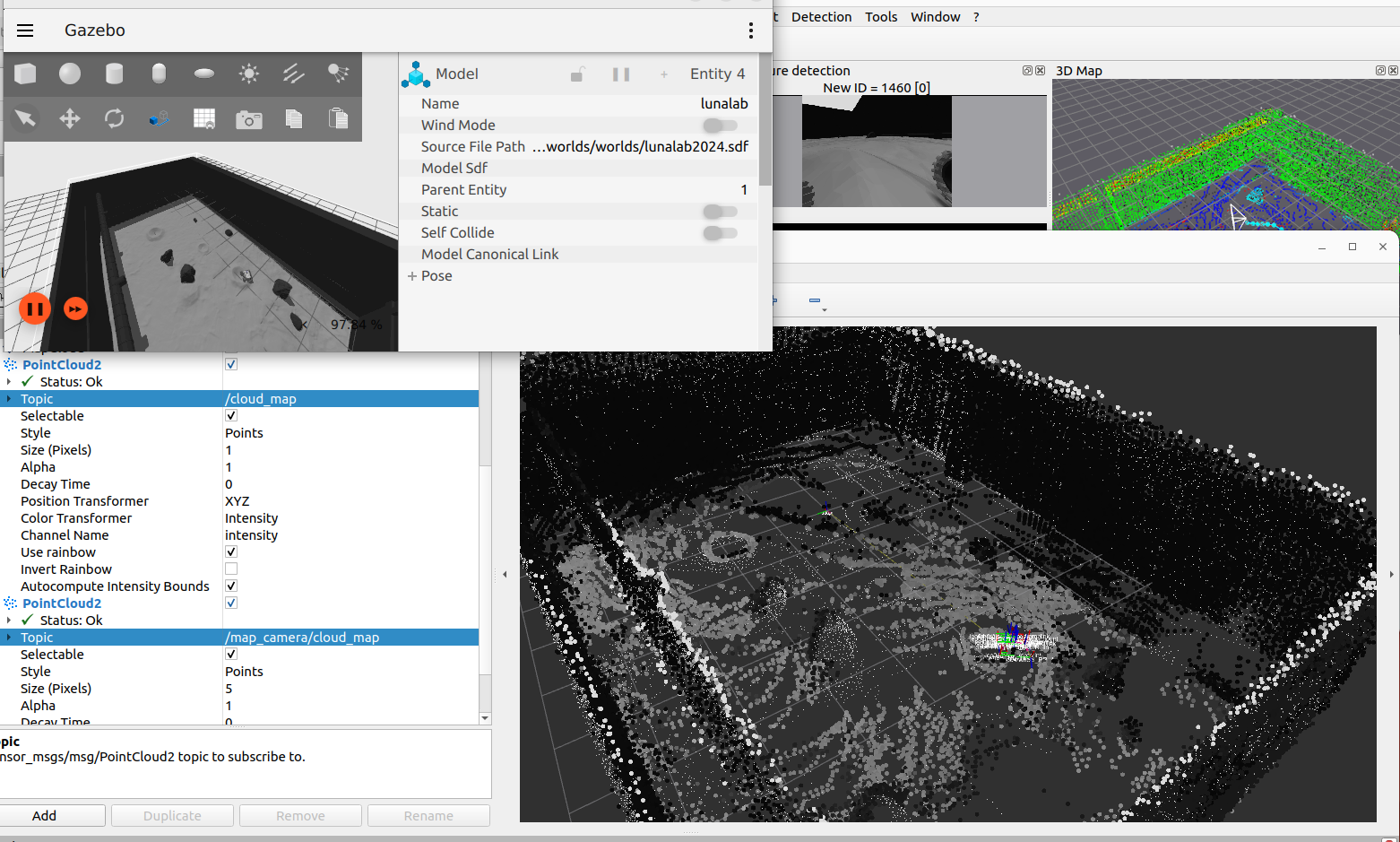Toggle the Static switch
The image size is (1400, 842).
[720, 212]
